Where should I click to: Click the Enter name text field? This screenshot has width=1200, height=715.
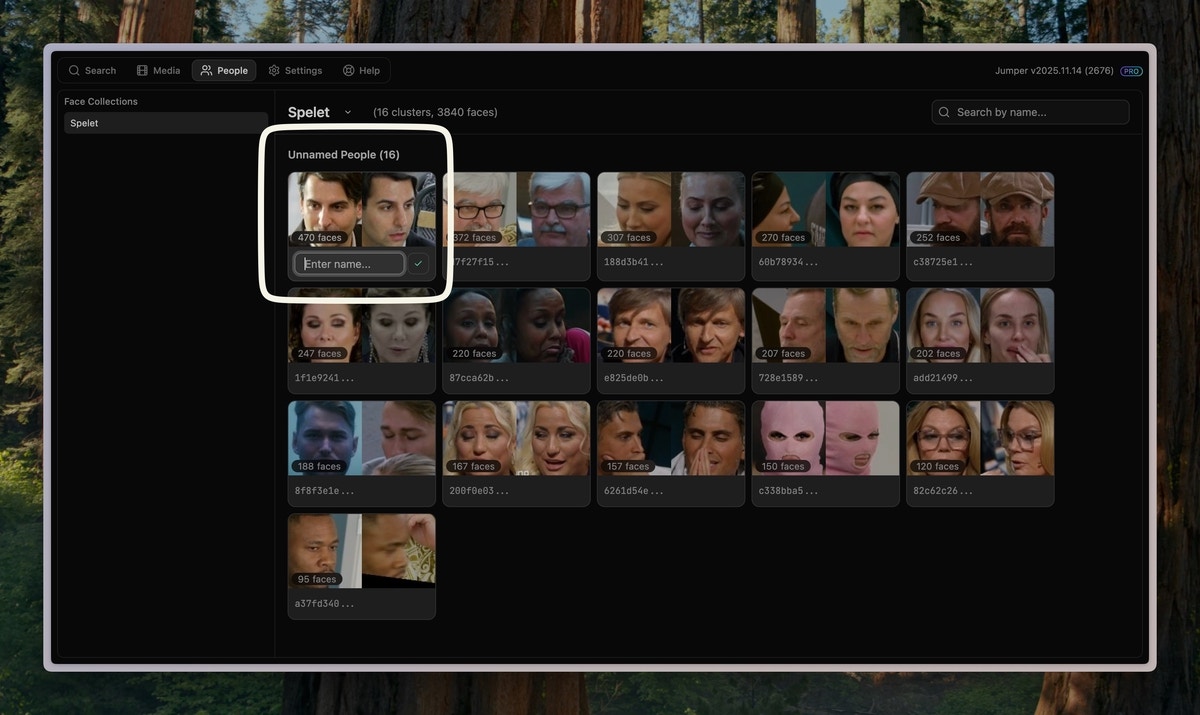(349, 262)
